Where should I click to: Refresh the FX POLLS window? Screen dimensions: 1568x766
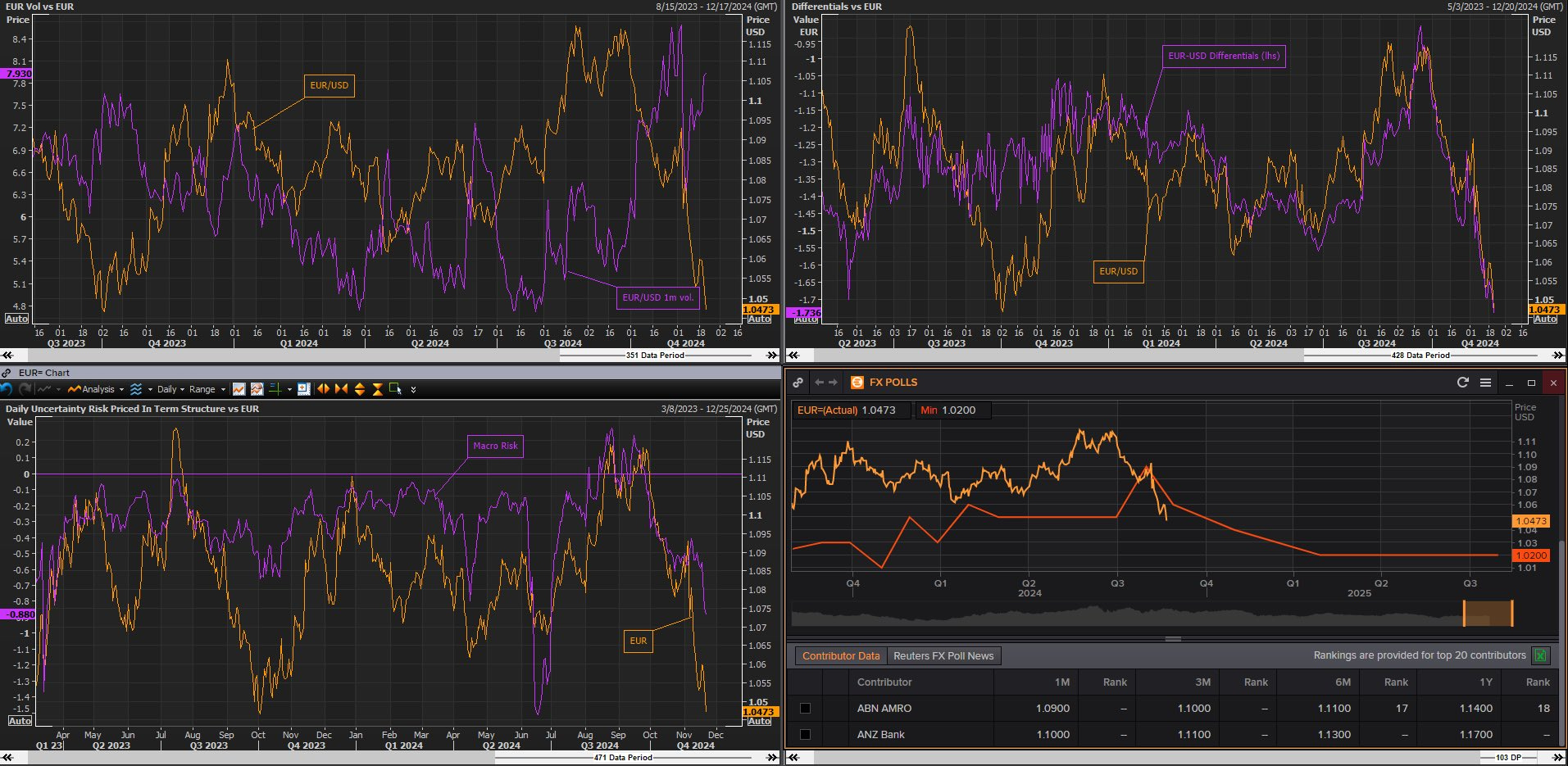pos(1463,383)
